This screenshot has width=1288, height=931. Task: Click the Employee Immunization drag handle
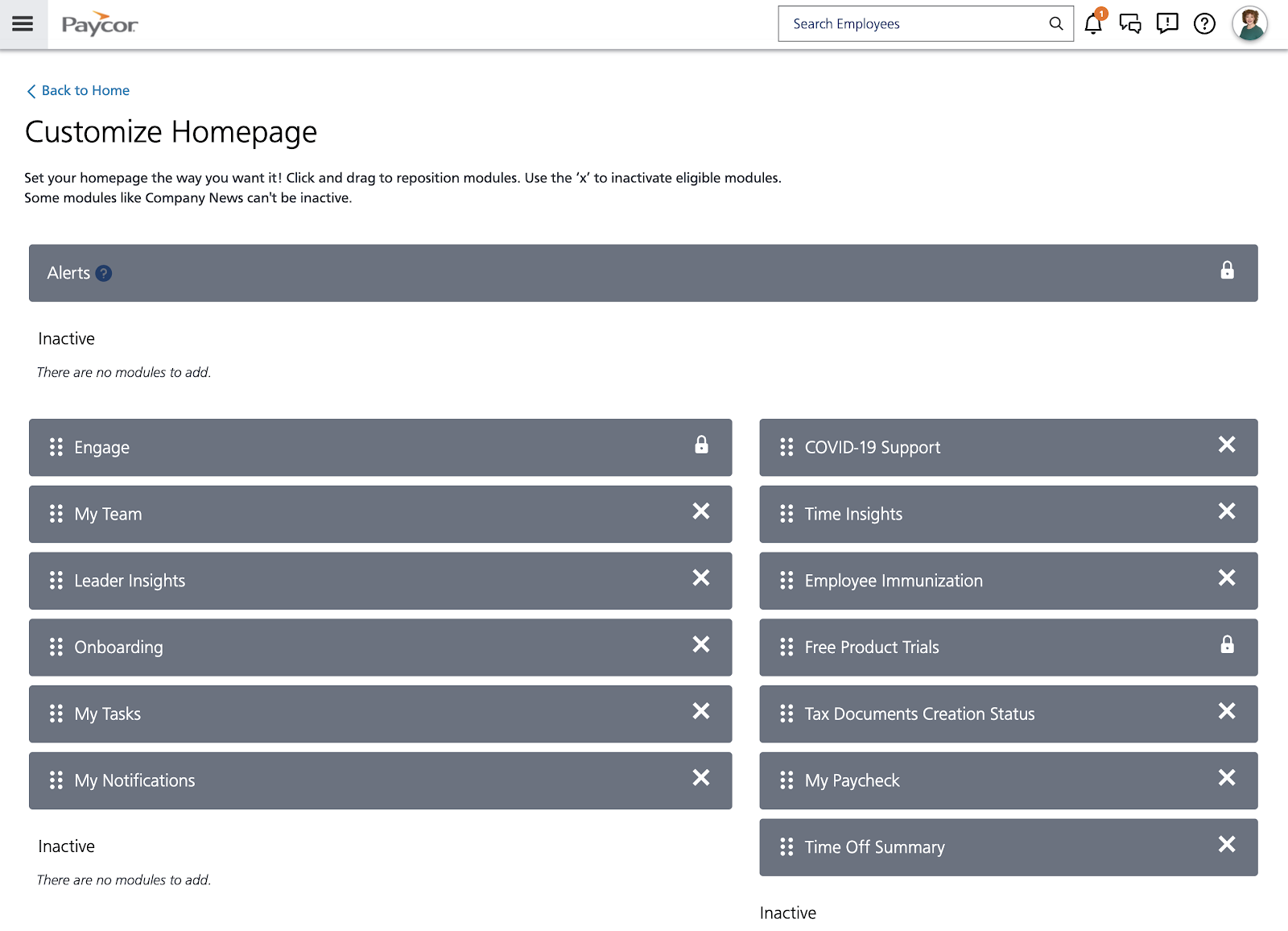click(x=786, y=581)
